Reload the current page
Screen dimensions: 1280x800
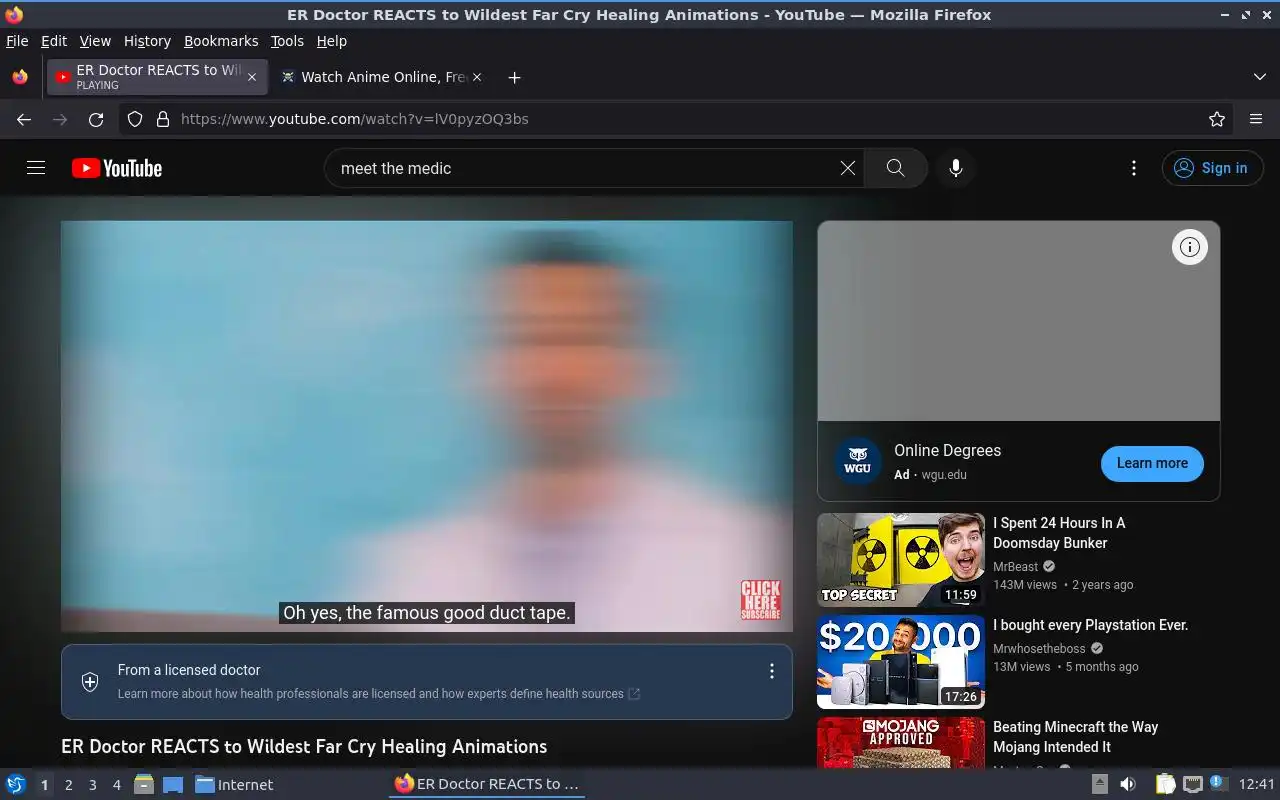(x=96, y=119)
